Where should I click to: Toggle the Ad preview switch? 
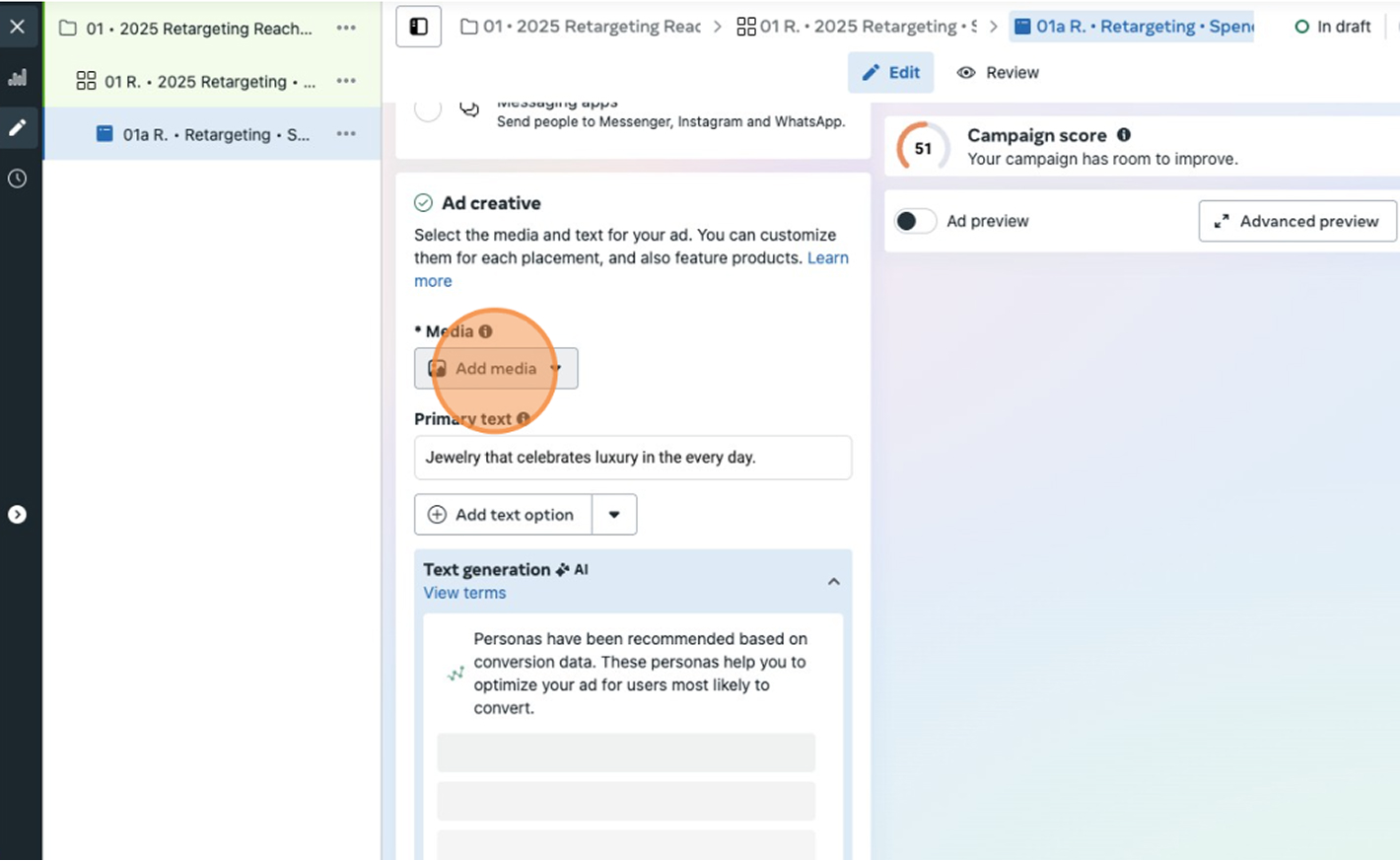pyautogui.click(x=914, y=221)
